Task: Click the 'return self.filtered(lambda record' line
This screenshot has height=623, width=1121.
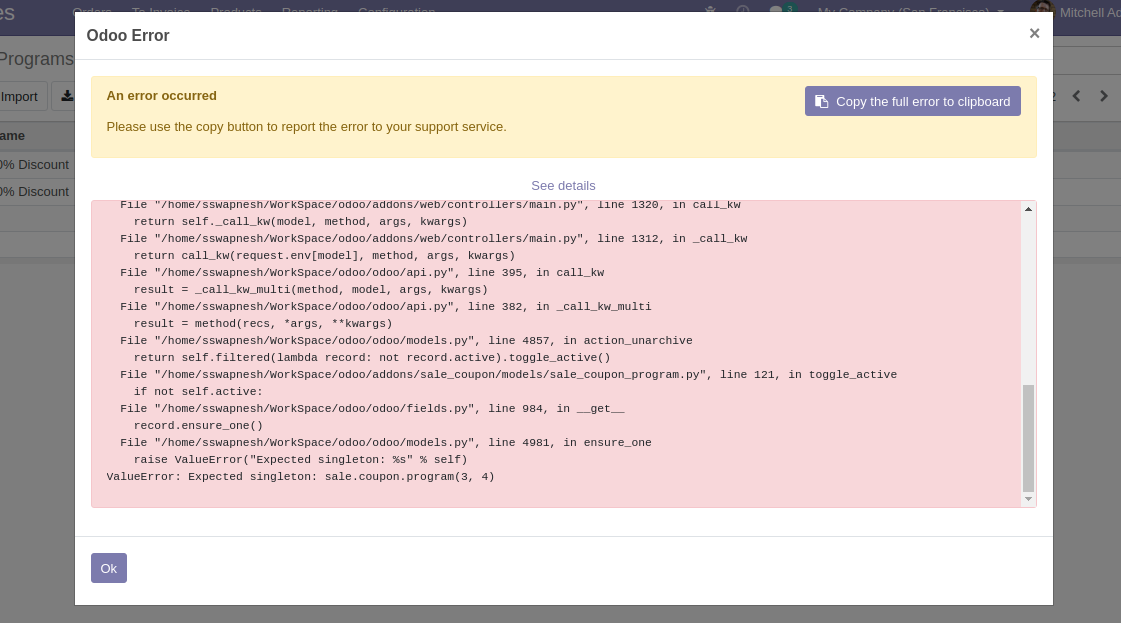Action: (372, 358)
